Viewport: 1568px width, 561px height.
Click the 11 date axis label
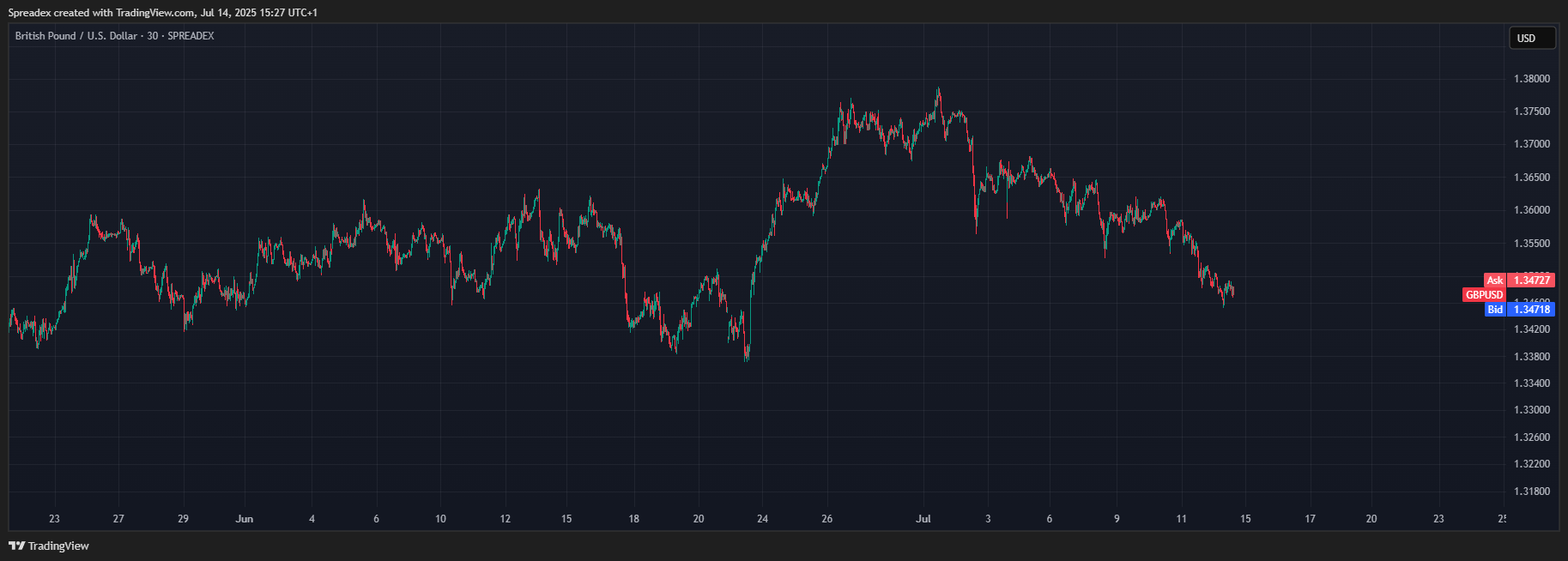1182,519
